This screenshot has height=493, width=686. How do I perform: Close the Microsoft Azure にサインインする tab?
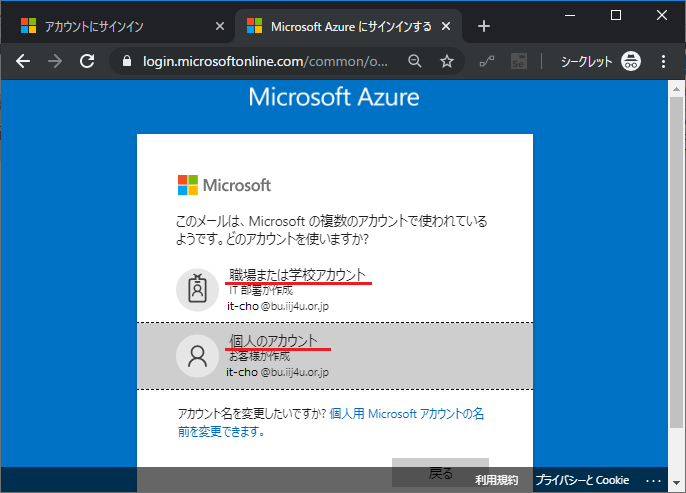(x=446, y=26)
